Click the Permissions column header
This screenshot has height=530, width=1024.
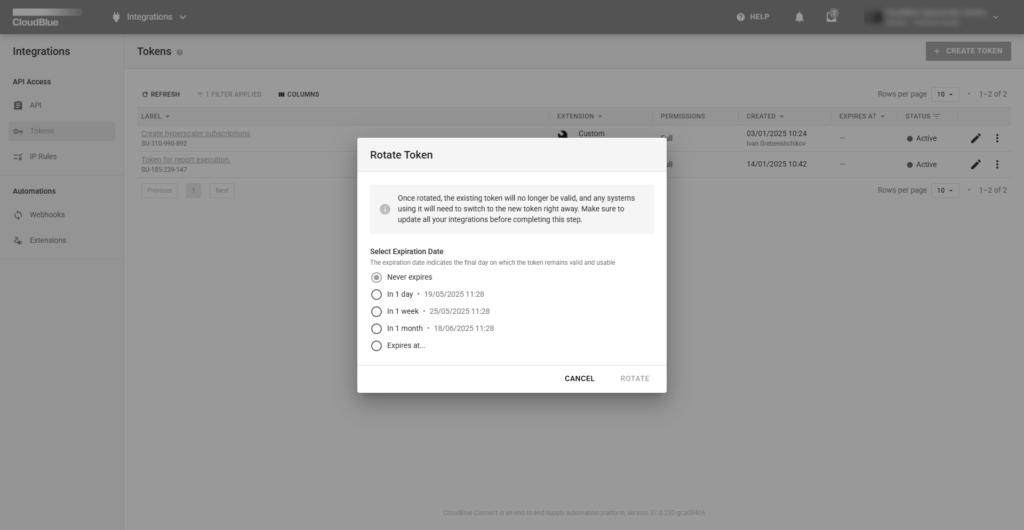pos(682,116)
